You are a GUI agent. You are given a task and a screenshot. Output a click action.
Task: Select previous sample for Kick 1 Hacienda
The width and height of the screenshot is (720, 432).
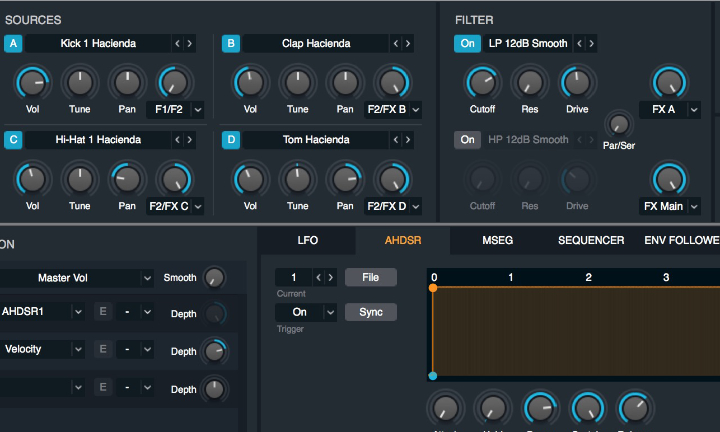[x=178, y=44]
